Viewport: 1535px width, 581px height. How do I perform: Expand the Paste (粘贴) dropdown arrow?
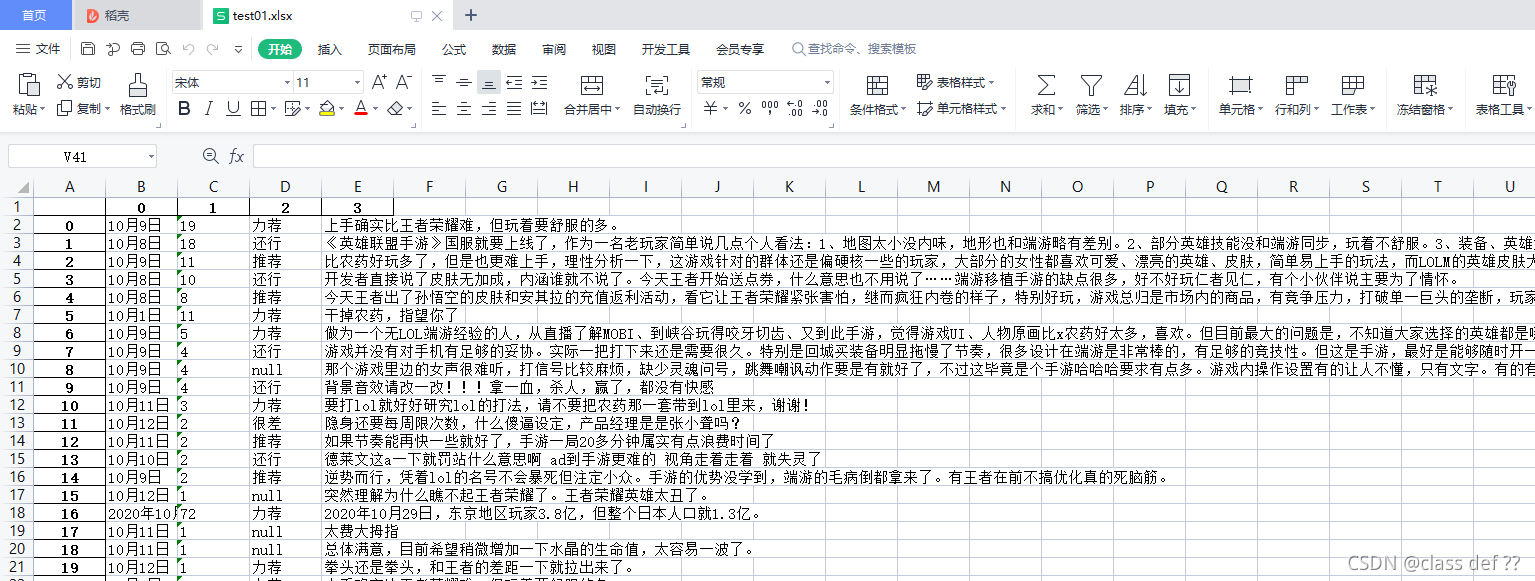[42, 109]
